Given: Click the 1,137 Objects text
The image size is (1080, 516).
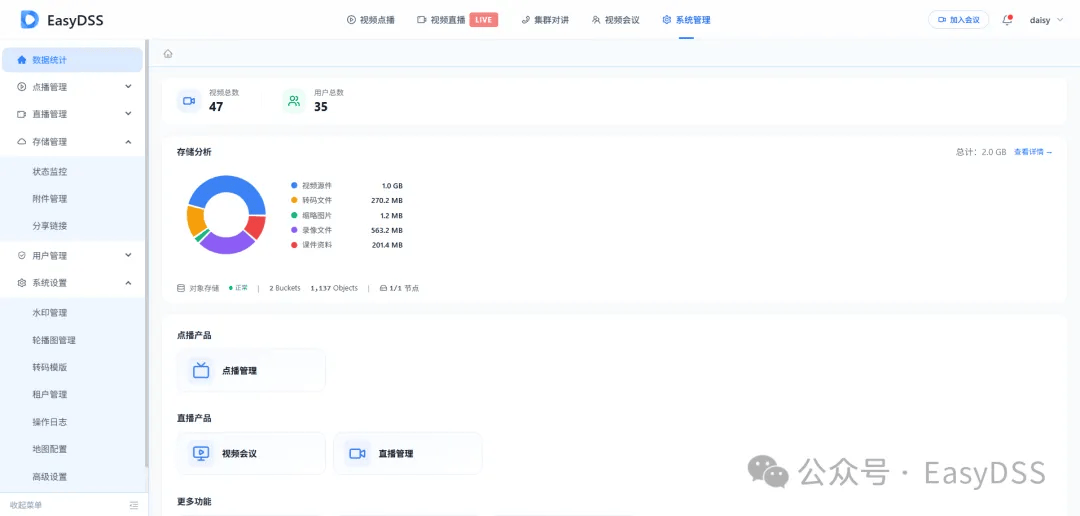Looking at the screenshot, I should (x=334, y=288).
